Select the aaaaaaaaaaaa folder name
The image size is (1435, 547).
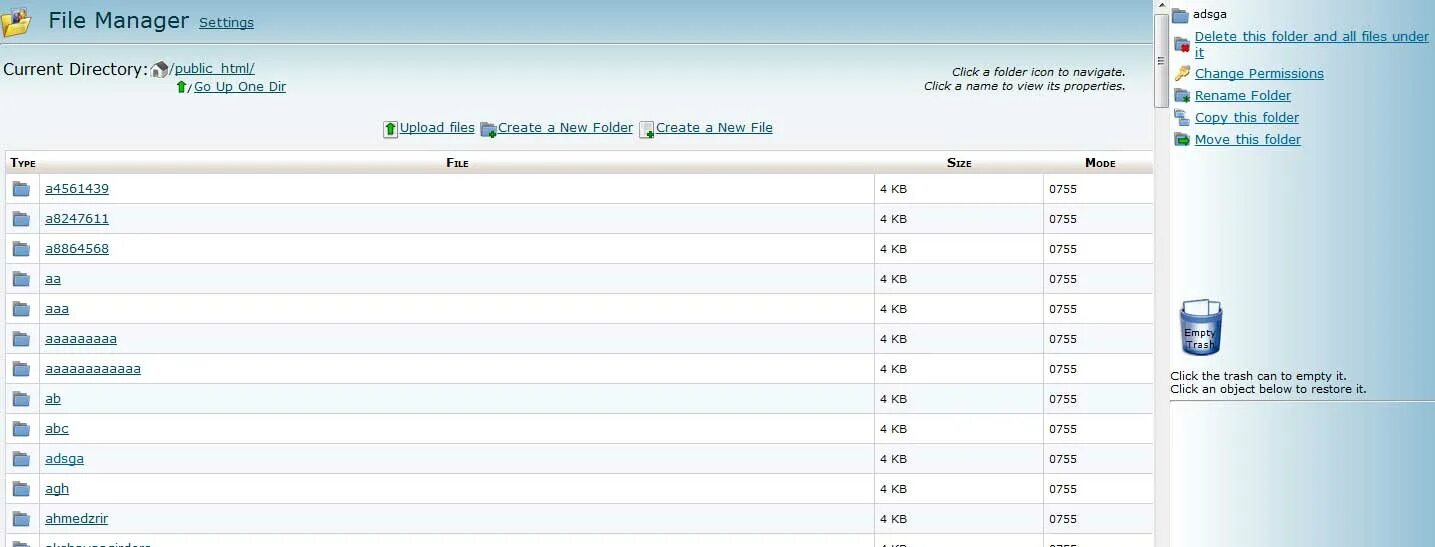pos(93,369)
